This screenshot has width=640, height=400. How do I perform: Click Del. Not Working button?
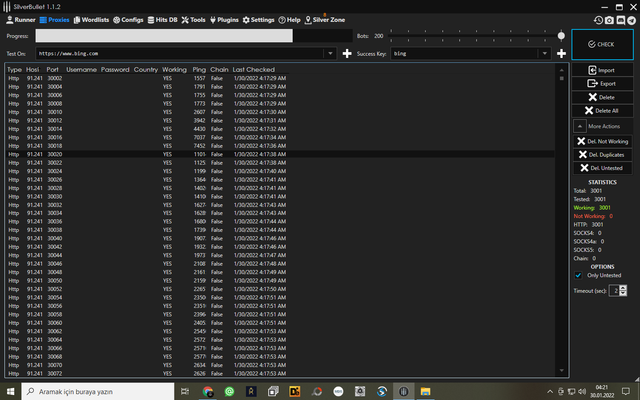602,141
